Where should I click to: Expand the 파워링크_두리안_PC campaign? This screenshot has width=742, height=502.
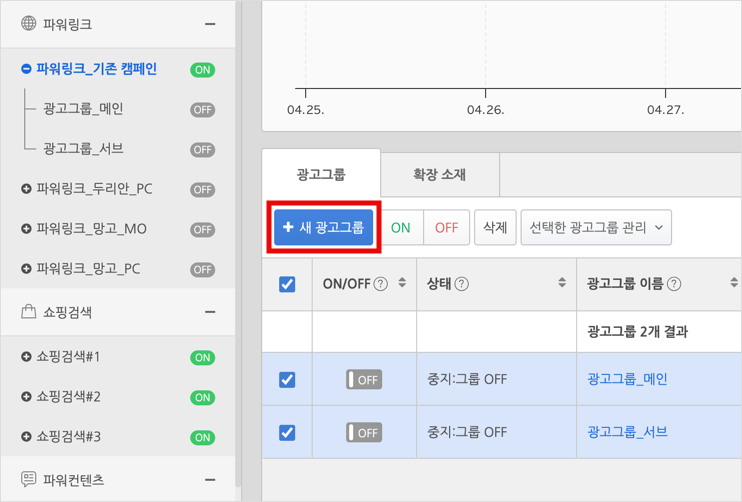26,189
